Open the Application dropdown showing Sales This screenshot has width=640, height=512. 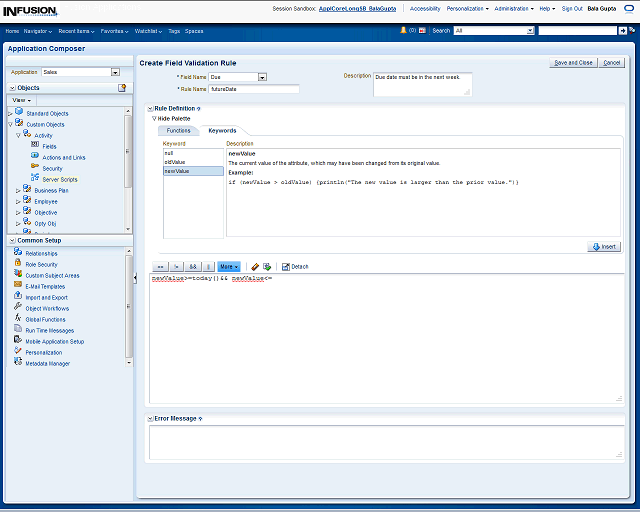tap(115, 72)
